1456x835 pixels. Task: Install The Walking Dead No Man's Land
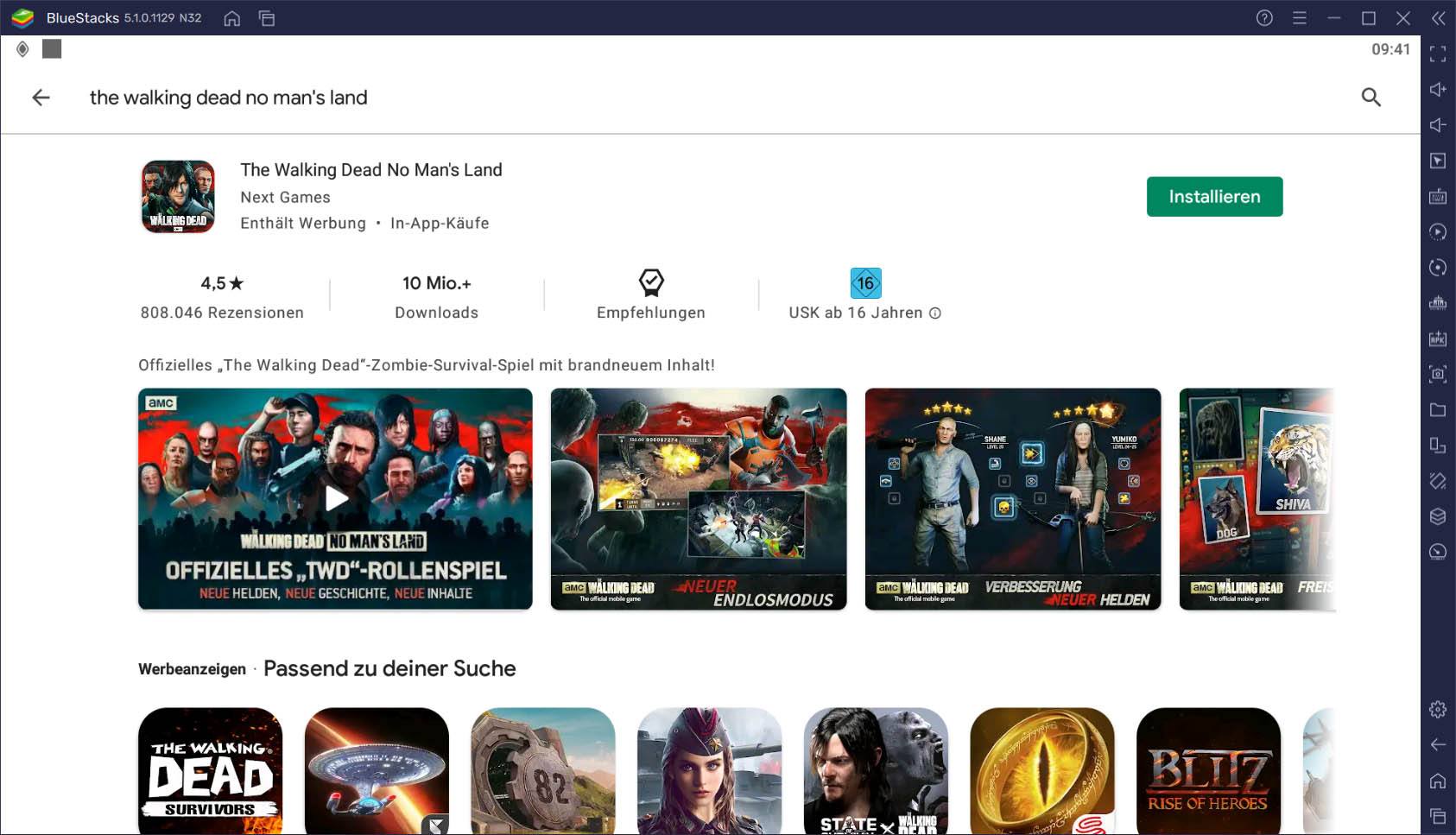coord(1214,197)
